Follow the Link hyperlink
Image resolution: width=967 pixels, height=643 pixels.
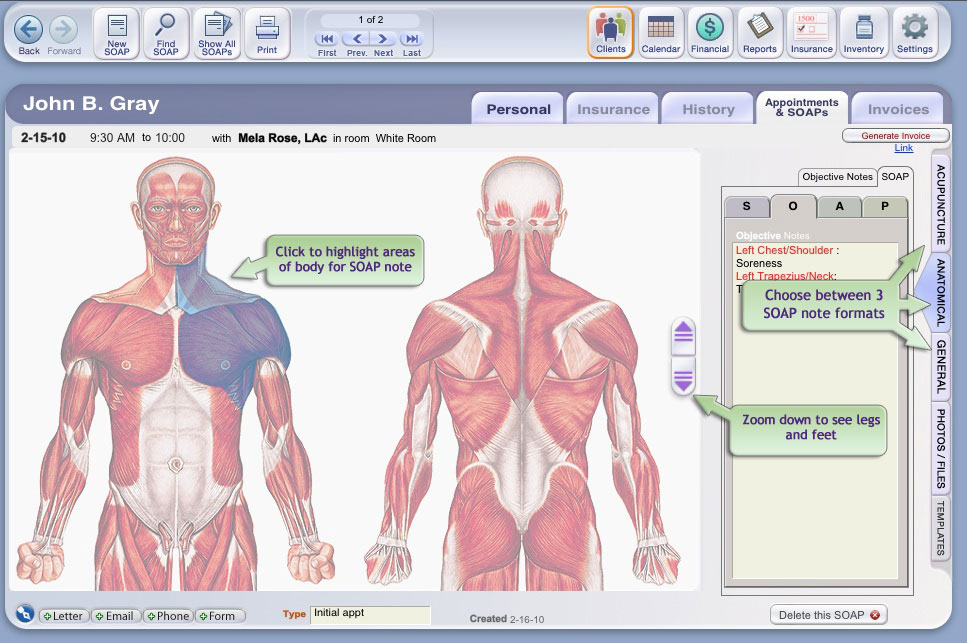(903, 148)
